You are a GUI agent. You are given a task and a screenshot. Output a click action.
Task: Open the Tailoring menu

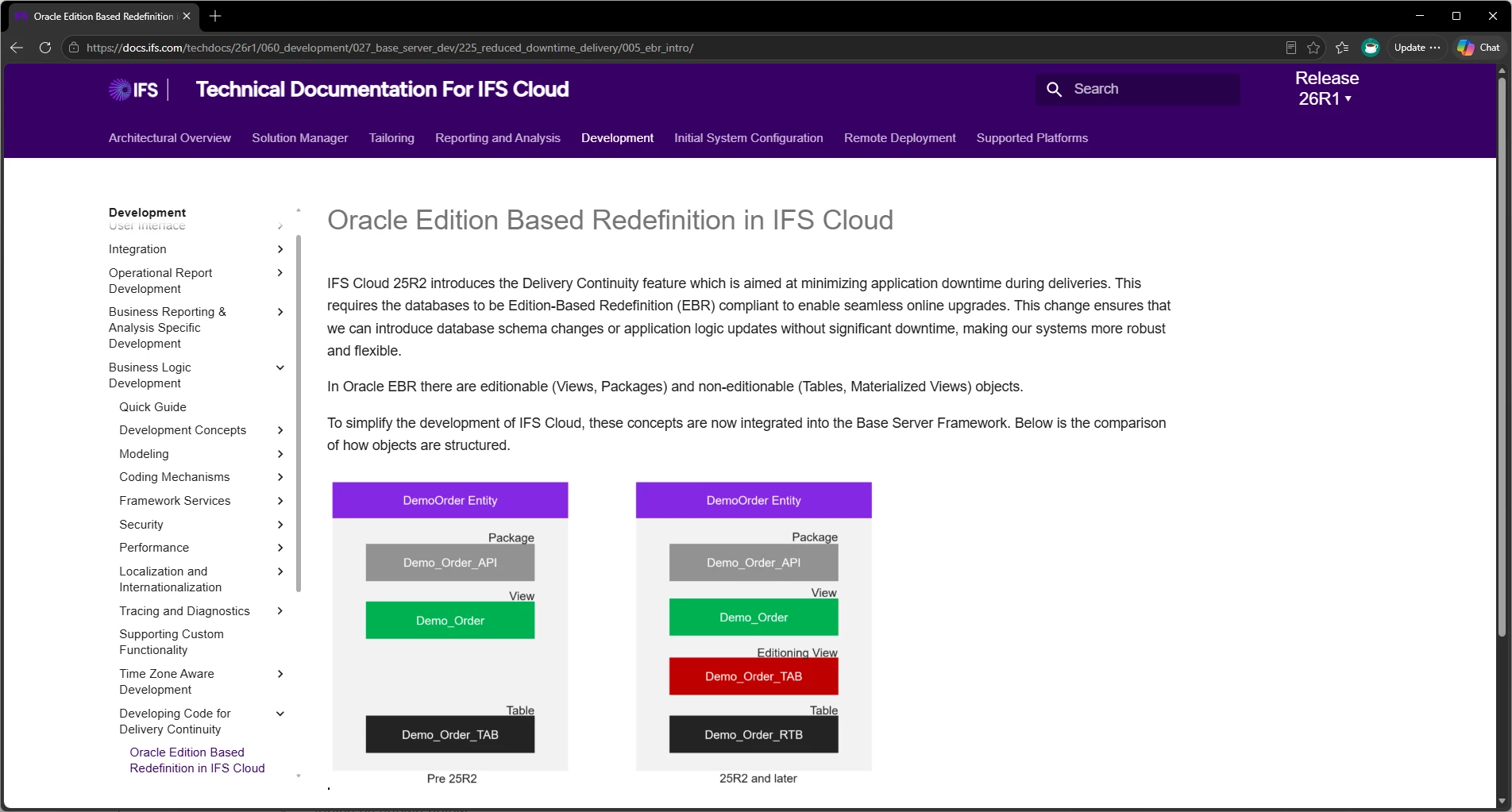coord(391,138)
